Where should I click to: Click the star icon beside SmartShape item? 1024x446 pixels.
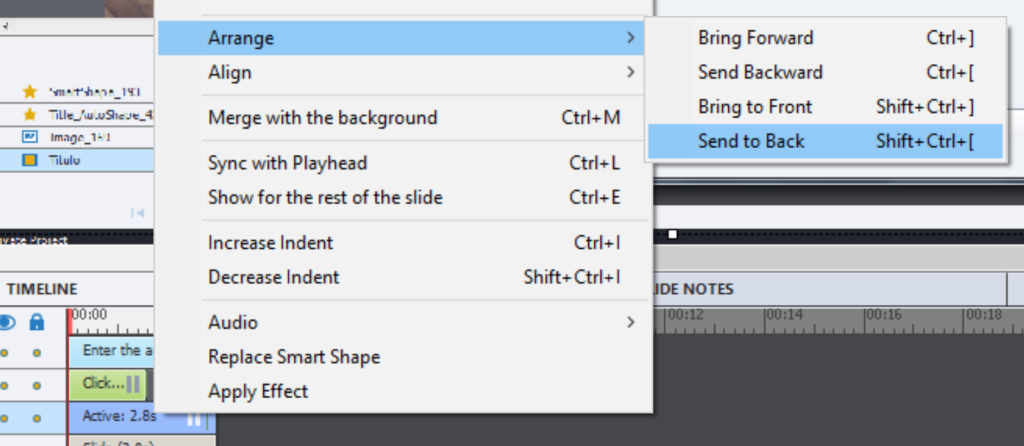pos(30,91)
